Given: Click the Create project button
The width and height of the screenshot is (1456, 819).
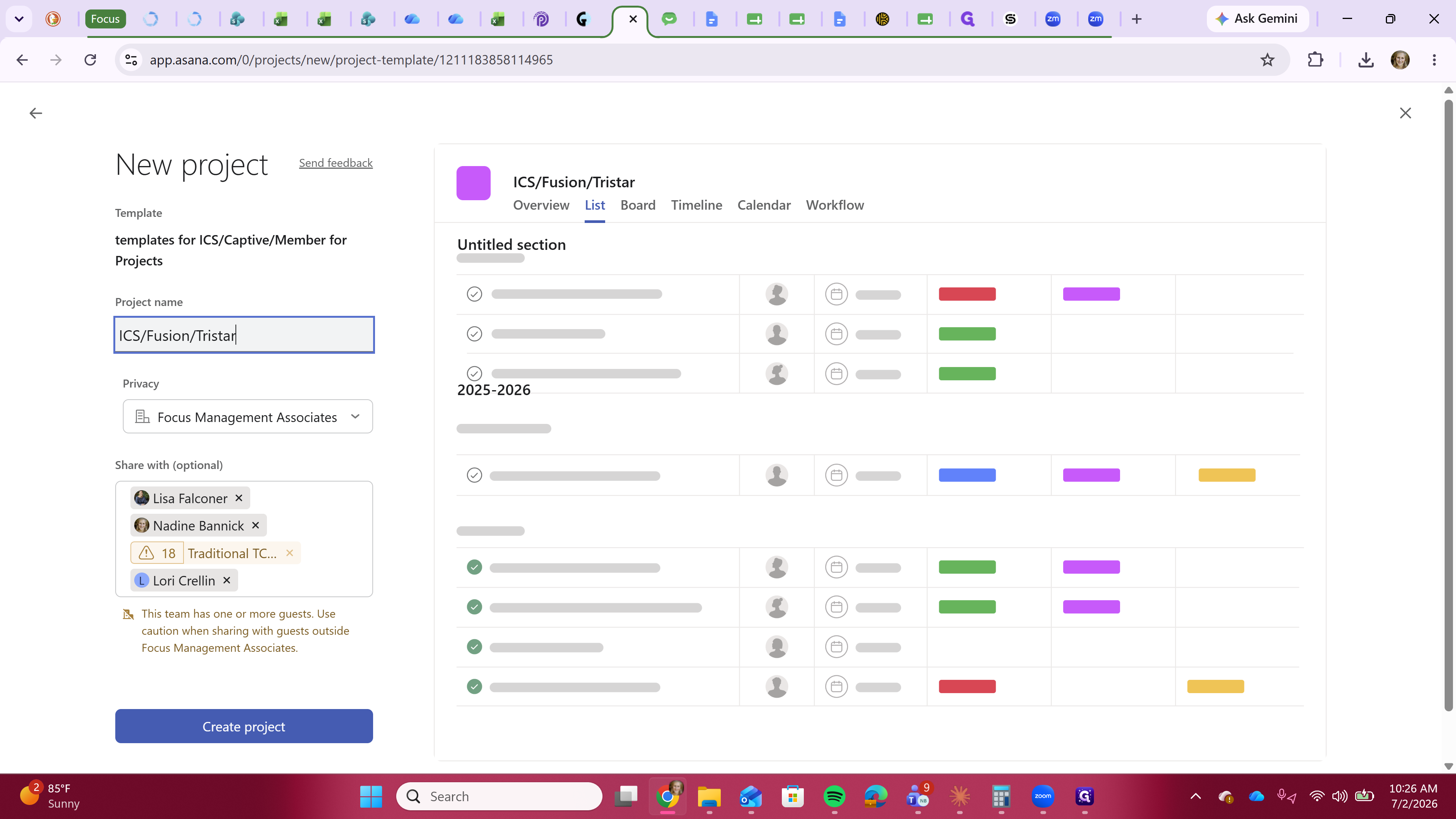Looking at the screenshot, I should point(244,726).
